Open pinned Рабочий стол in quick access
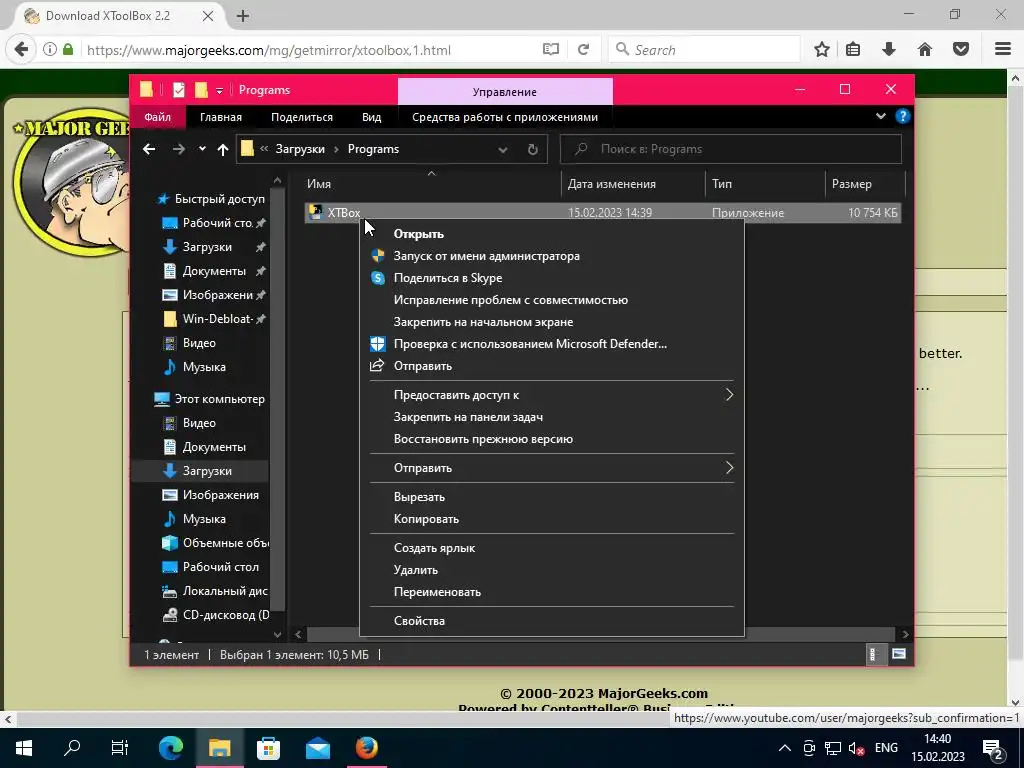This screenshot has height=768, width=1024. (215, 223)
